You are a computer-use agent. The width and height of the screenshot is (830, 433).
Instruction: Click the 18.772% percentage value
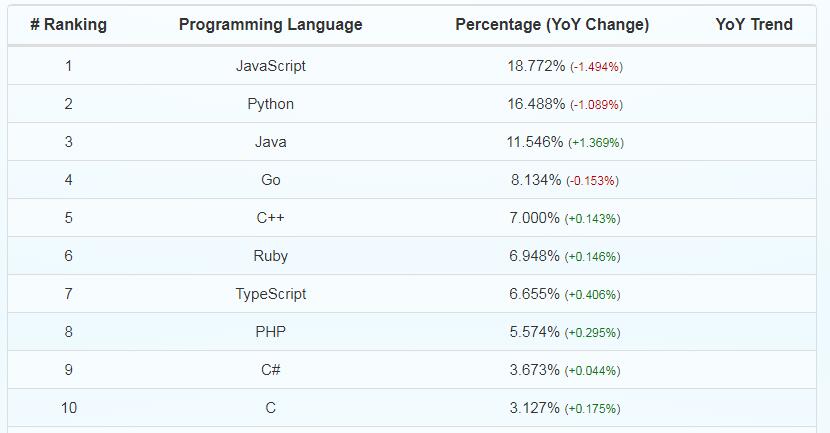pos(536,66)
